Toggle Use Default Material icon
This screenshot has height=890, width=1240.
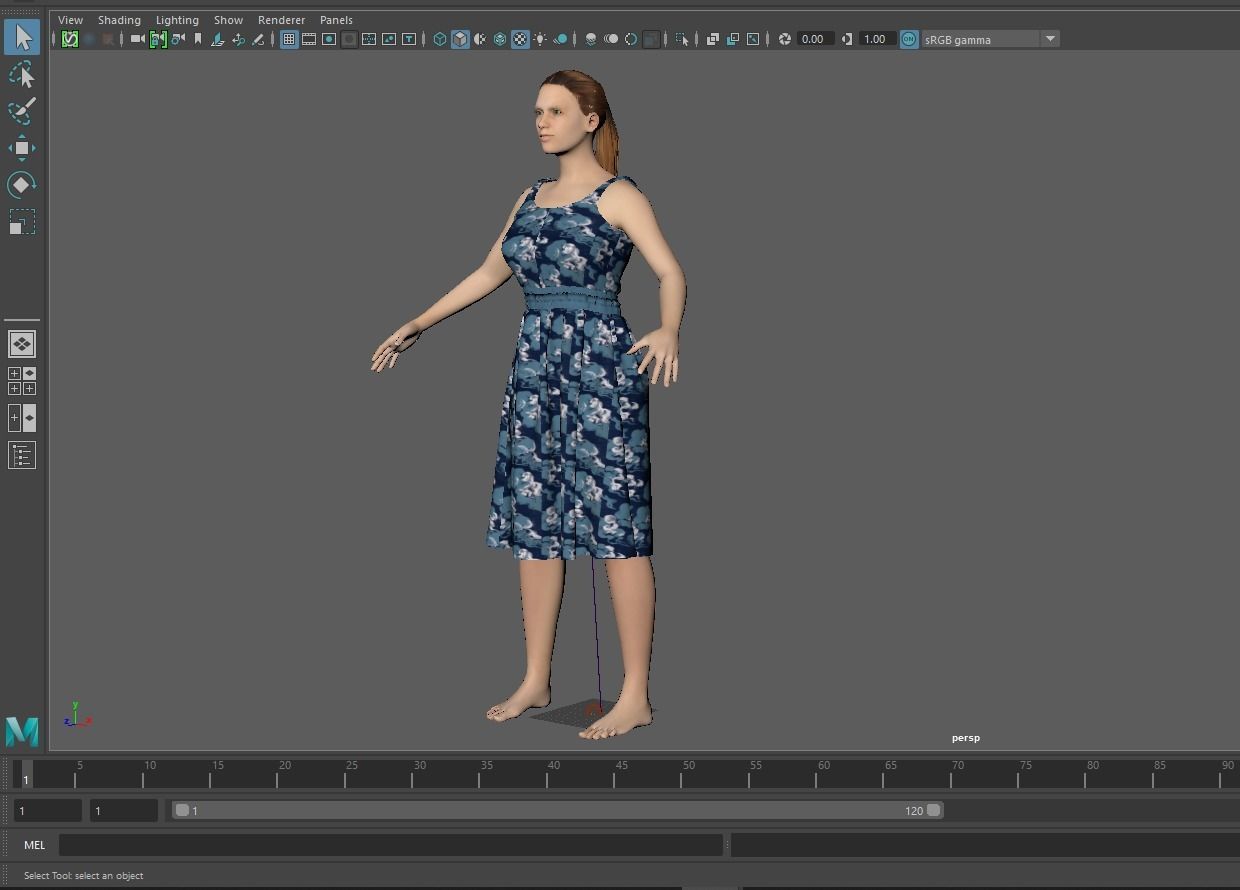click(480, 39)
